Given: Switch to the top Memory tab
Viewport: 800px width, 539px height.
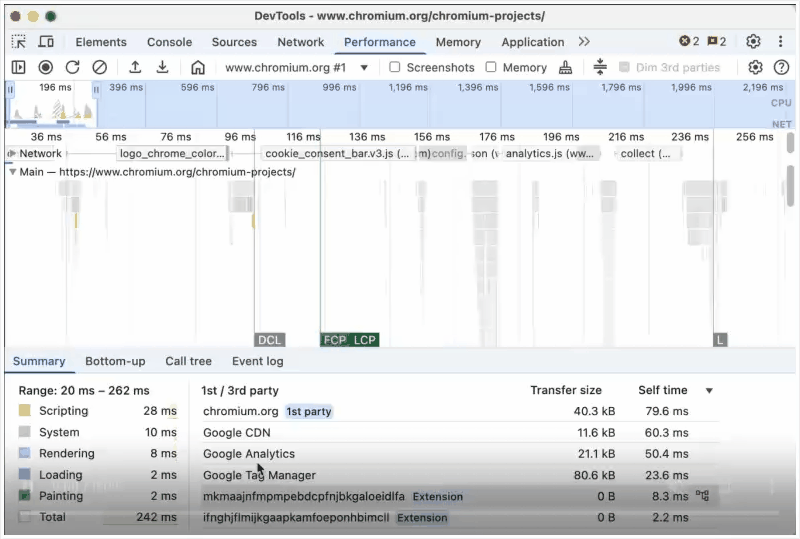Looking at the screenshot, I should 458,42.
